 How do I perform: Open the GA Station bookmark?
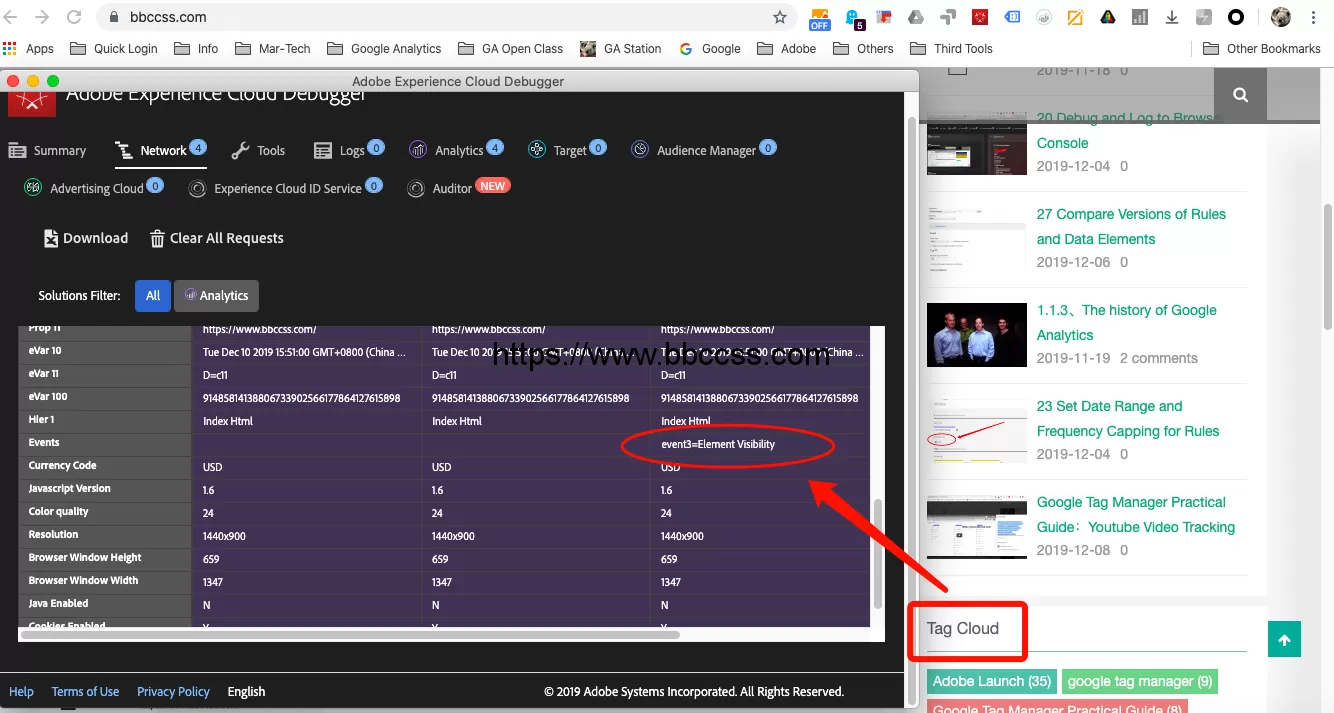click(x=621, y=48)
